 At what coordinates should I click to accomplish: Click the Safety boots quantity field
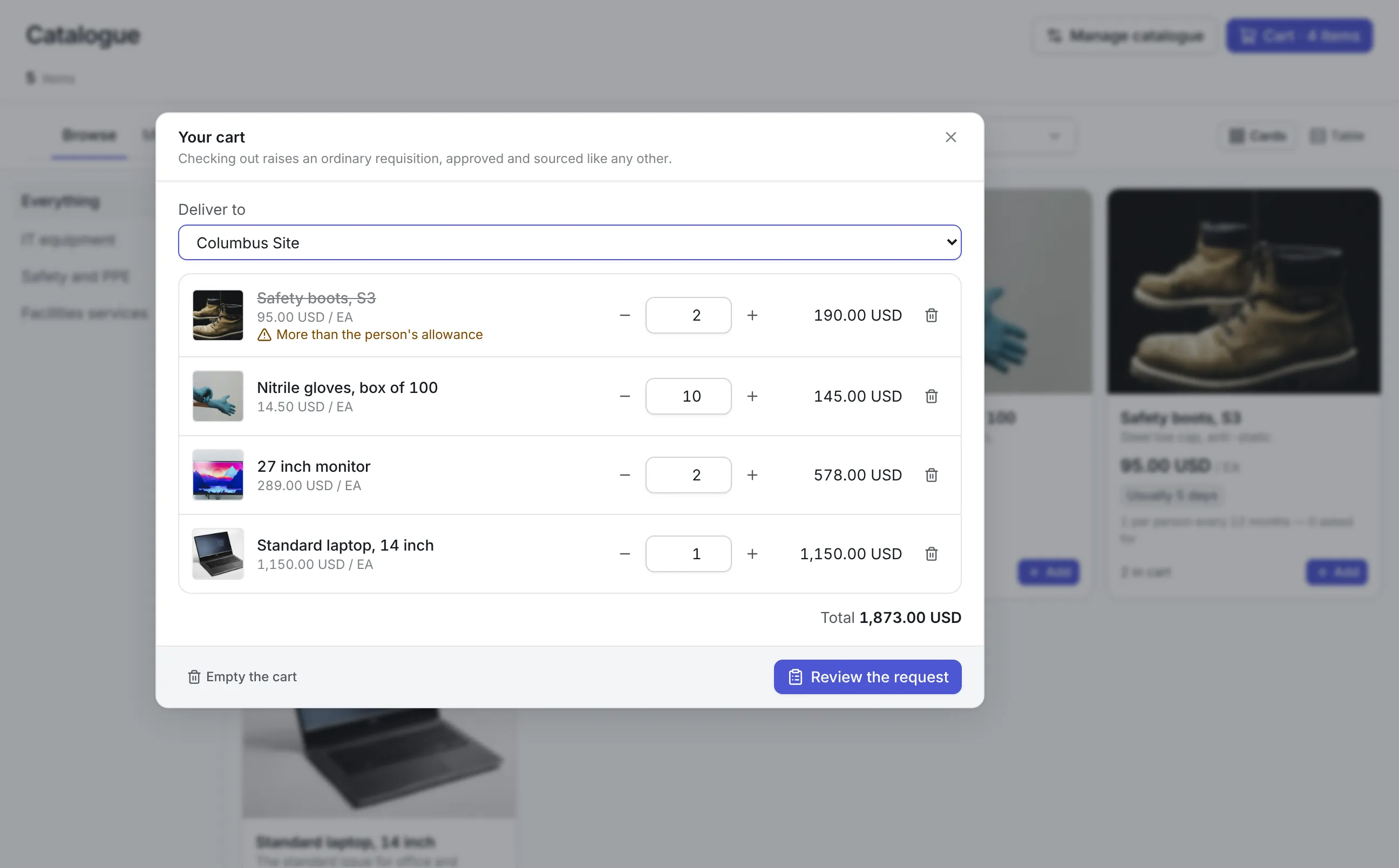coord(688,315)
